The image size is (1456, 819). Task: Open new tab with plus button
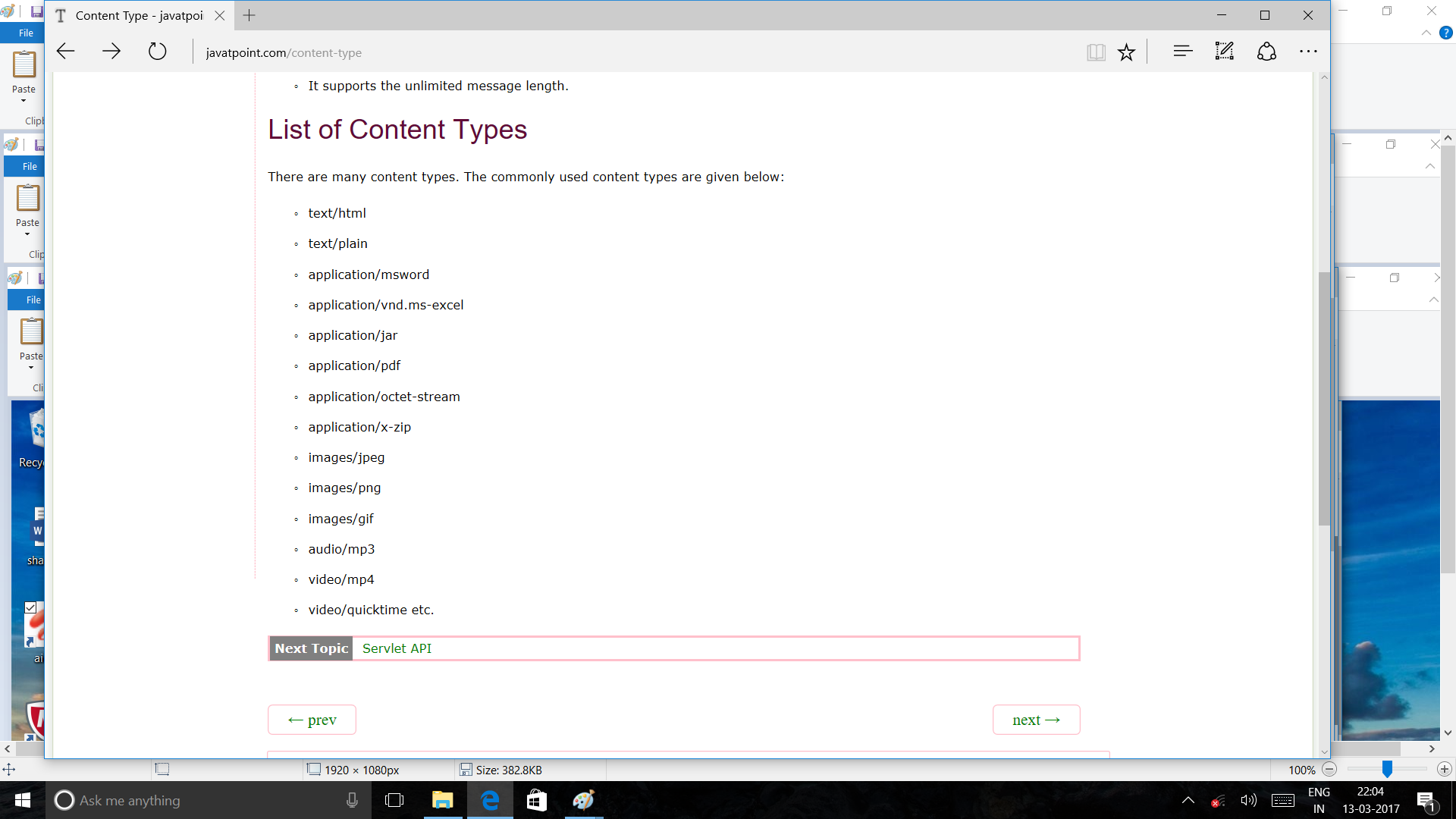coord(249,15)
